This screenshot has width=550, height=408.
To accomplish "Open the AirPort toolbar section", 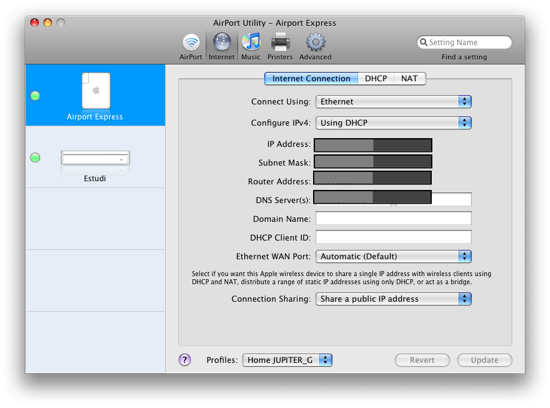I will [x=191, y=47].
